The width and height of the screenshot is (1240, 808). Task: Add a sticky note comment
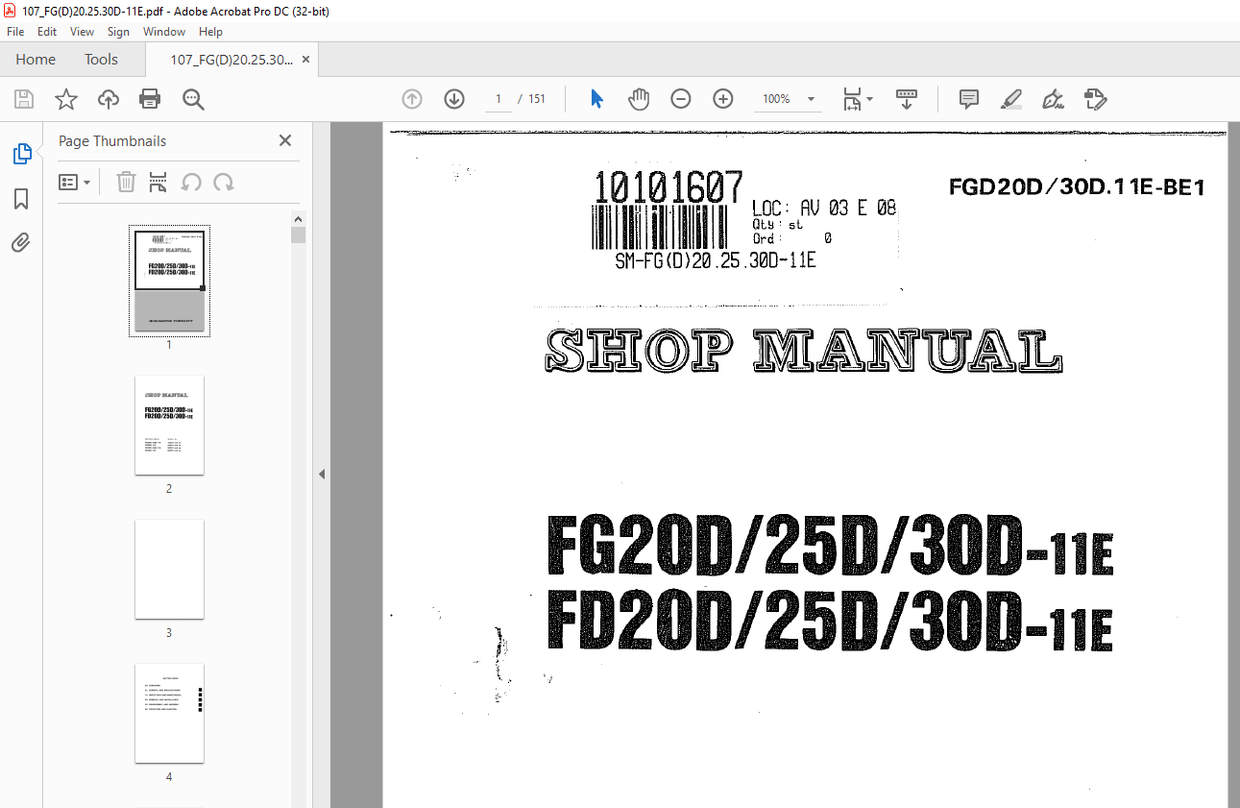point(968,98)
